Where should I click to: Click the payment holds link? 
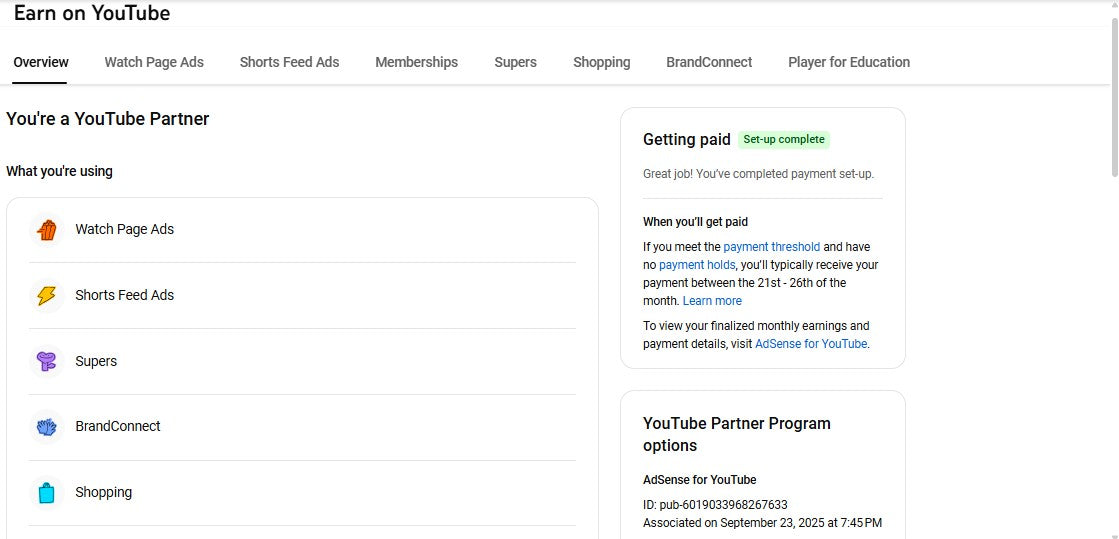[697, 265]
